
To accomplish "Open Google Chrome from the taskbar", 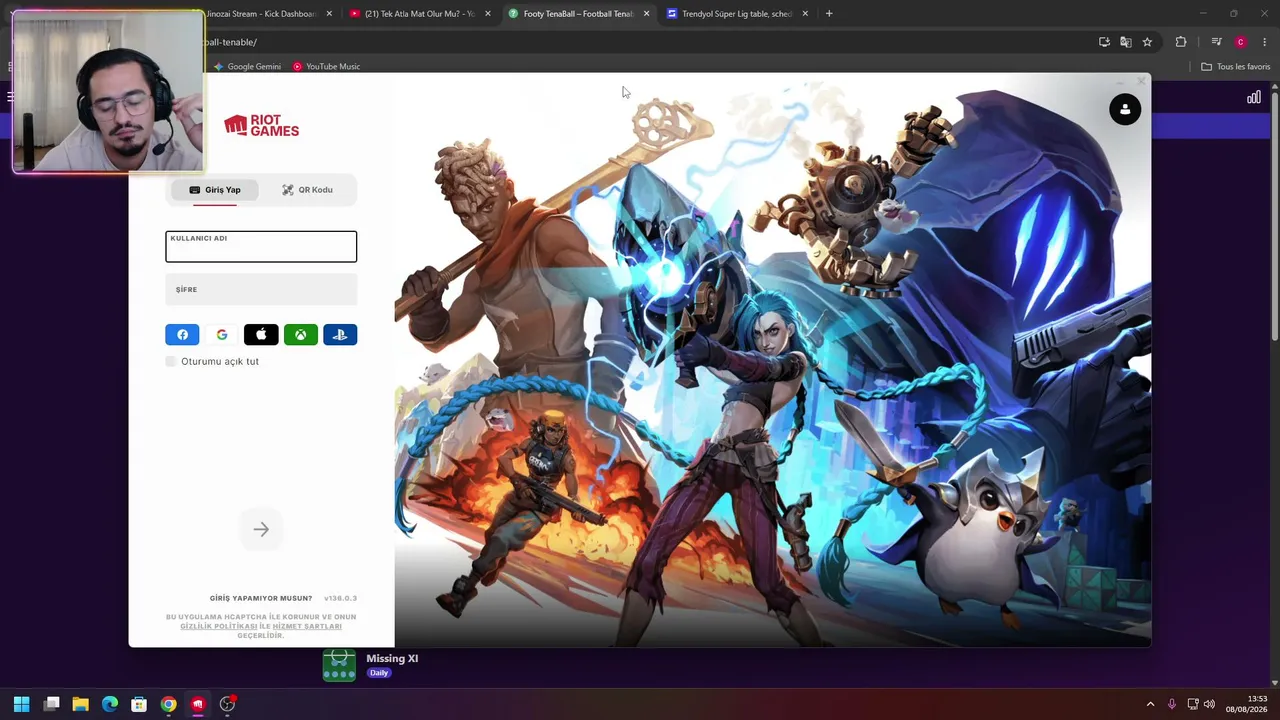I will (x=168, y=704).
